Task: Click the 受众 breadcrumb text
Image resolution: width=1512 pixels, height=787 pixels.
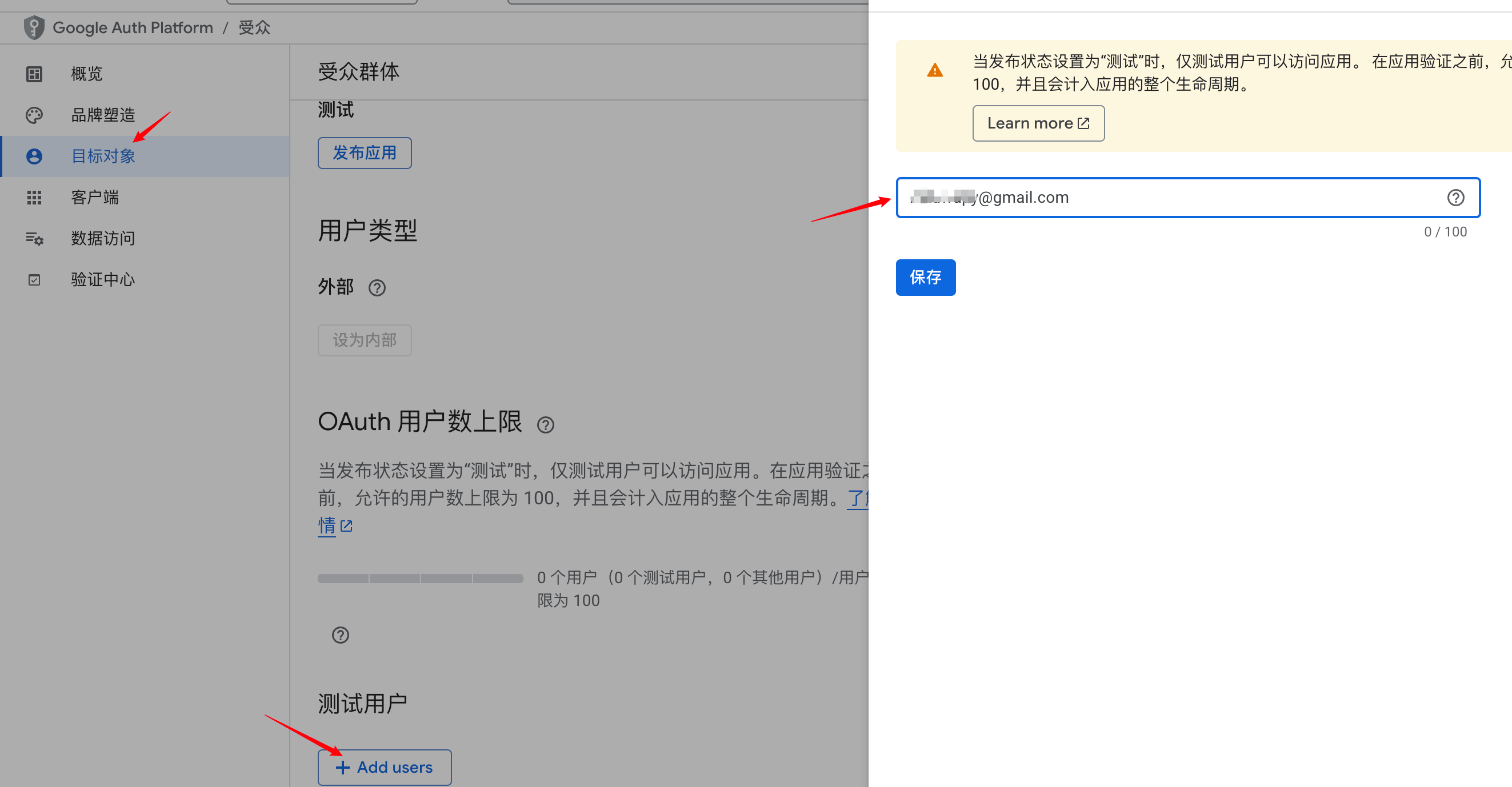Action: click(x=254, y=27)
